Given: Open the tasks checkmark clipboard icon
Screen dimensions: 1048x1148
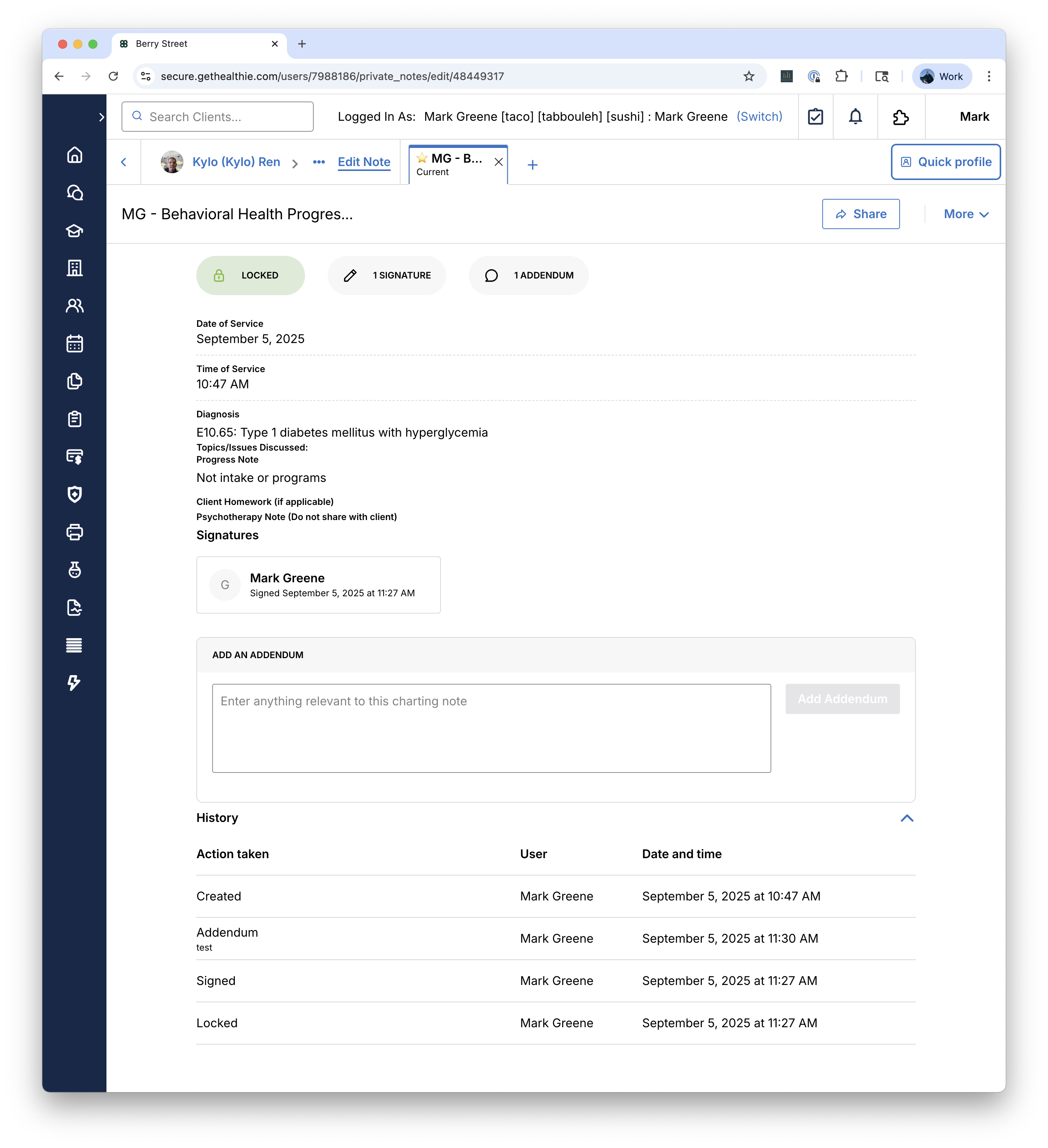Looking at the screenshot, I should coord(815,117).
